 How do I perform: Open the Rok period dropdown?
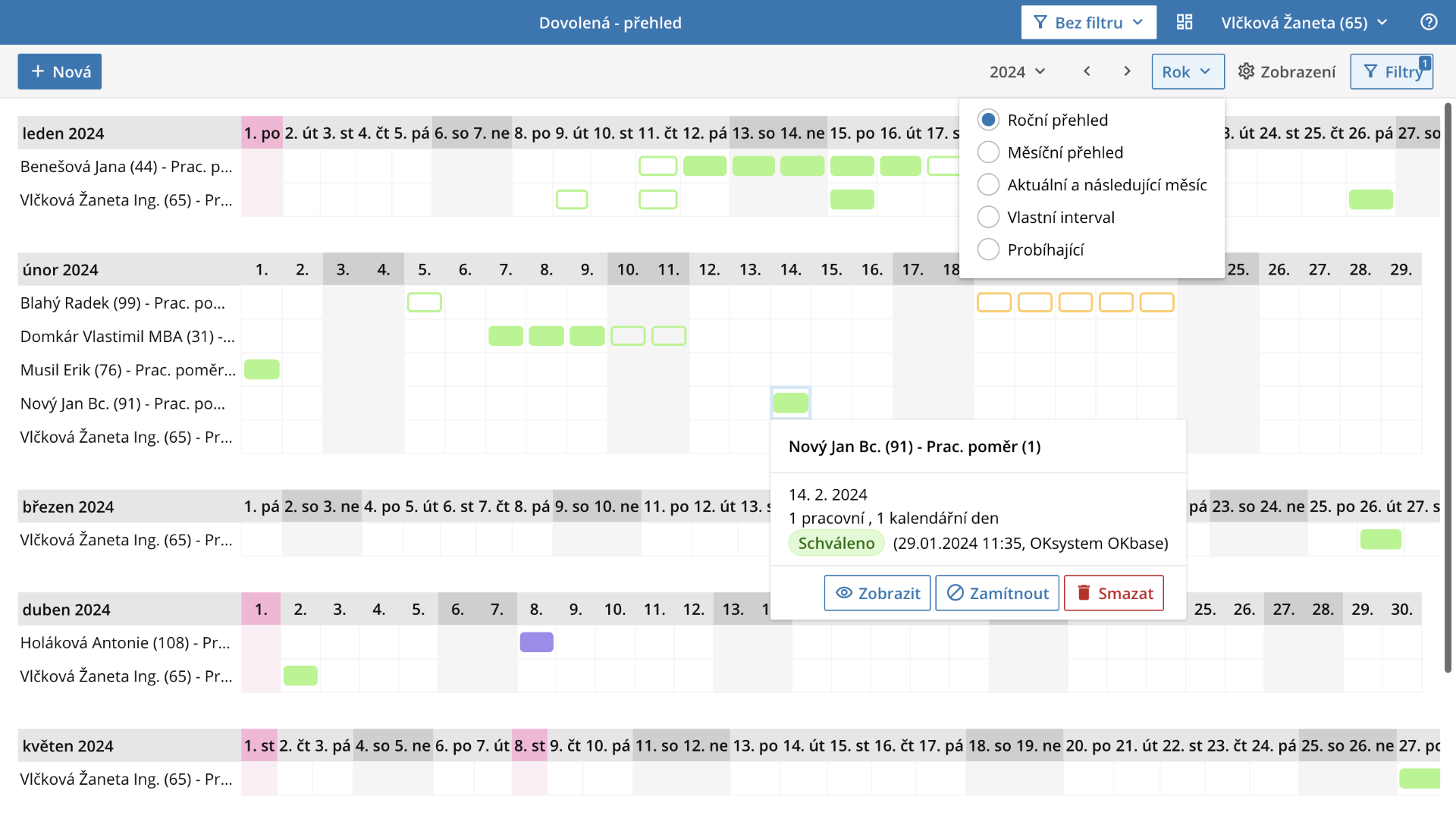[x=1188, y=71]
